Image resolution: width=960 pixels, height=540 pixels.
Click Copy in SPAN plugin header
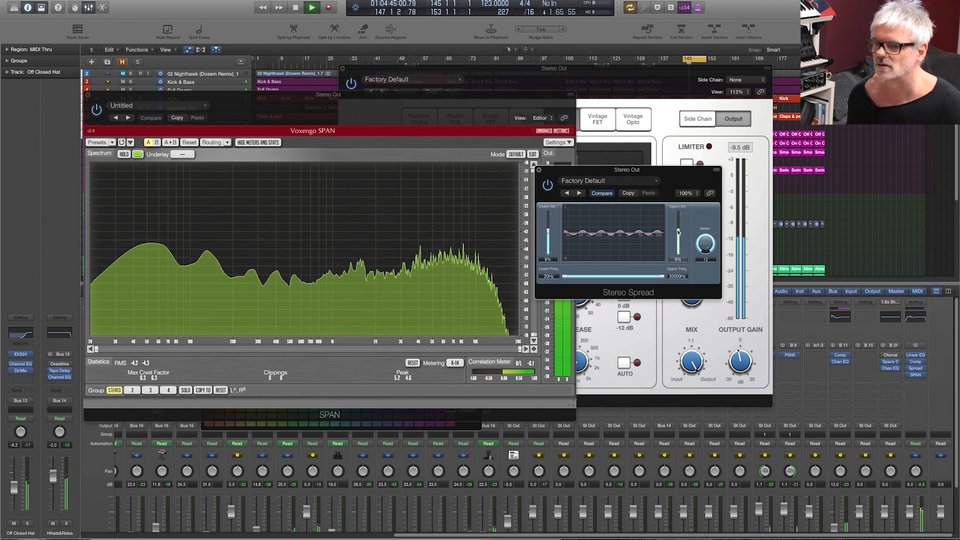click(177, 118)
